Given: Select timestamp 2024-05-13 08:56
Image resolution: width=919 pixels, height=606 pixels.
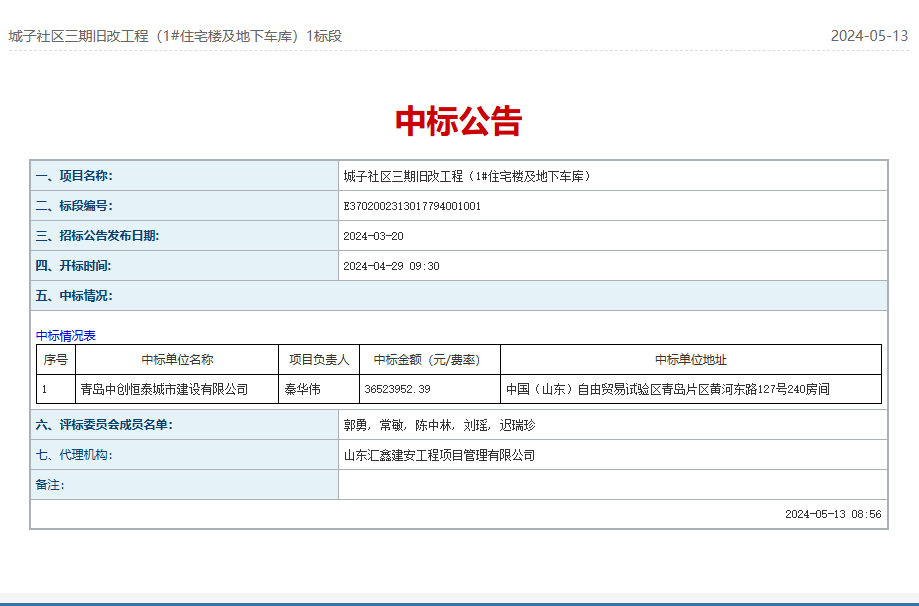Looking at the screenshot, I should click(x=833, y=514).
